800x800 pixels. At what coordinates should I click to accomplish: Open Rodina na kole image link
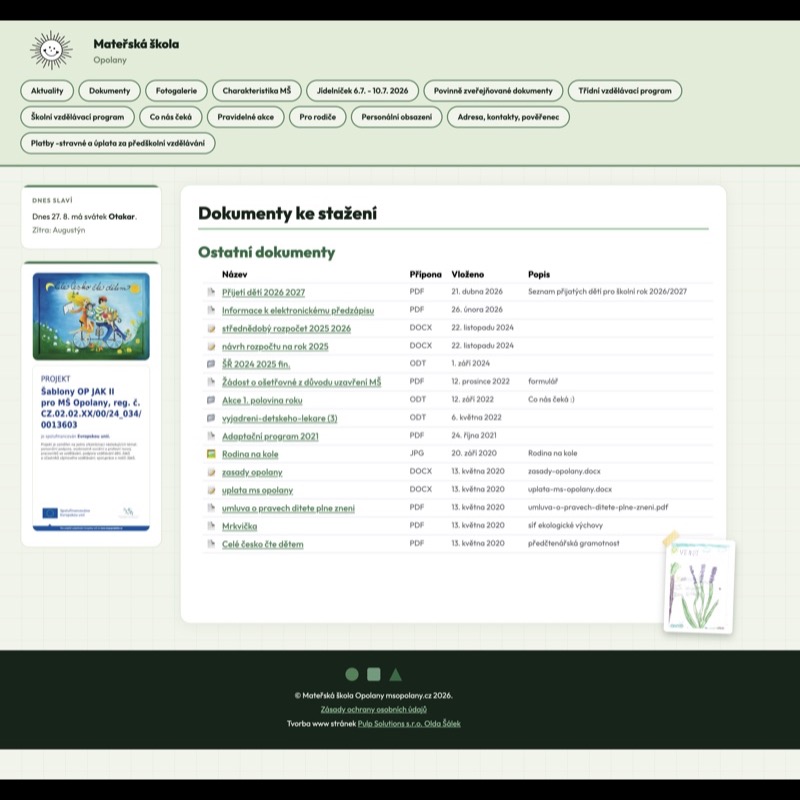click(250, 454)
